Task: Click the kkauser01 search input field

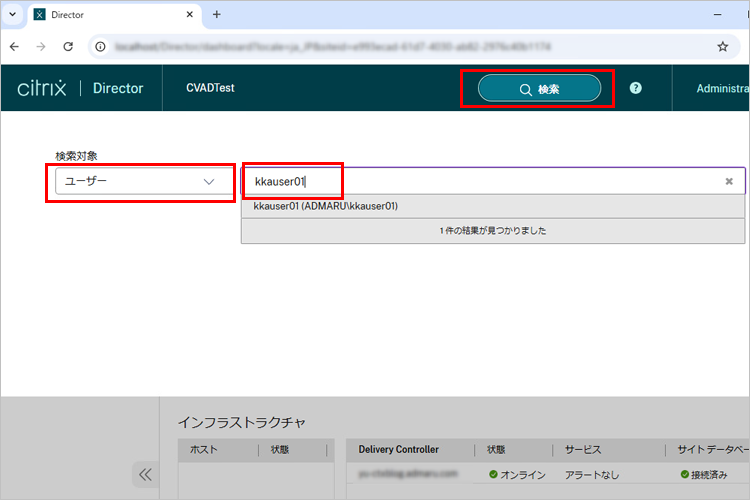Action: [480, 181]
